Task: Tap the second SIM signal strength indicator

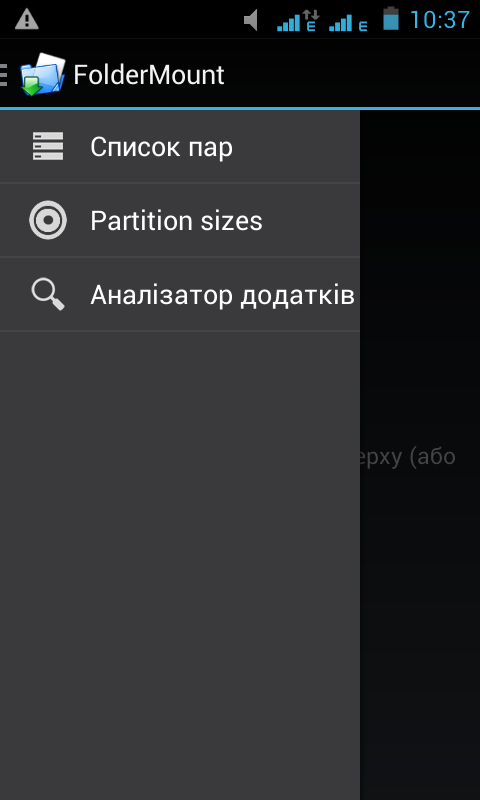Action: tap(341, 22)
